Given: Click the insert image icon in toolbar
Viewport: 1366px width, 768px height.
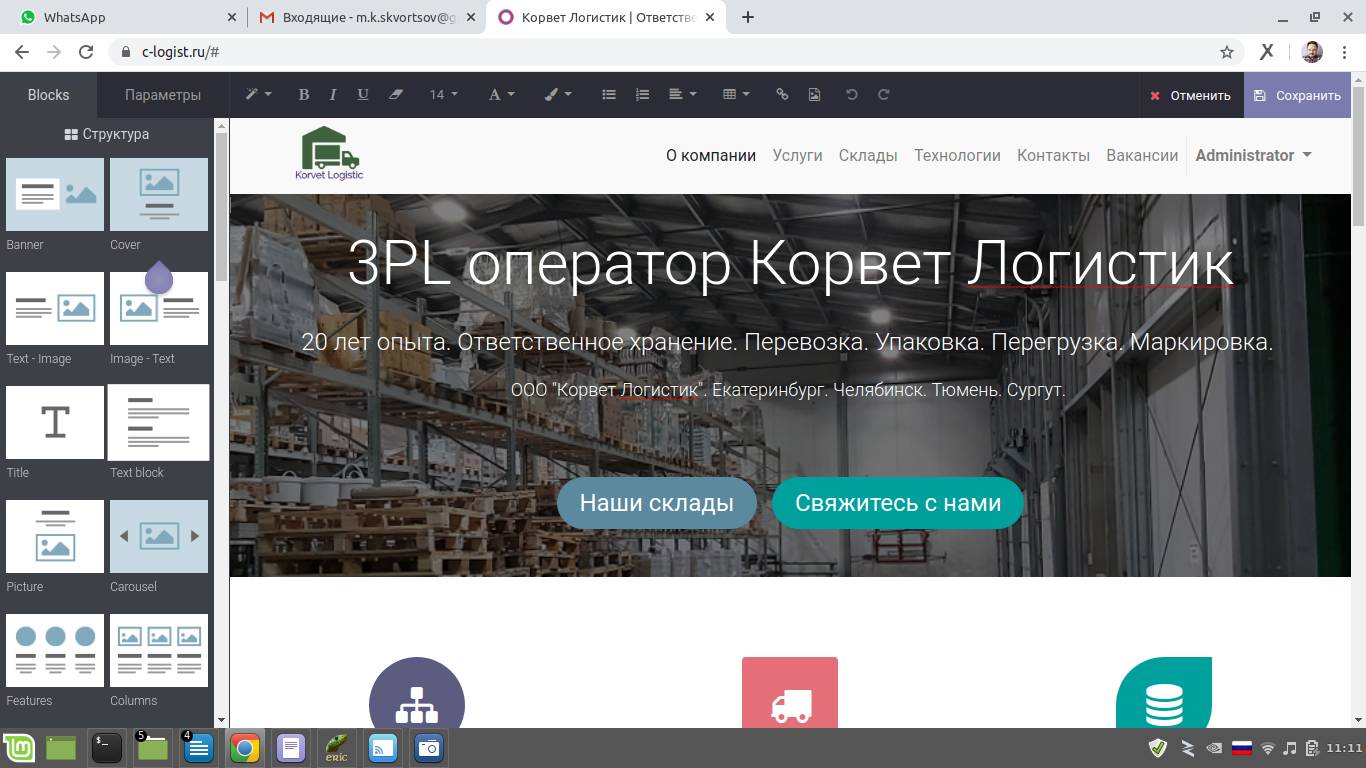Looking at the screenshot, I should (x=814, y=95).
